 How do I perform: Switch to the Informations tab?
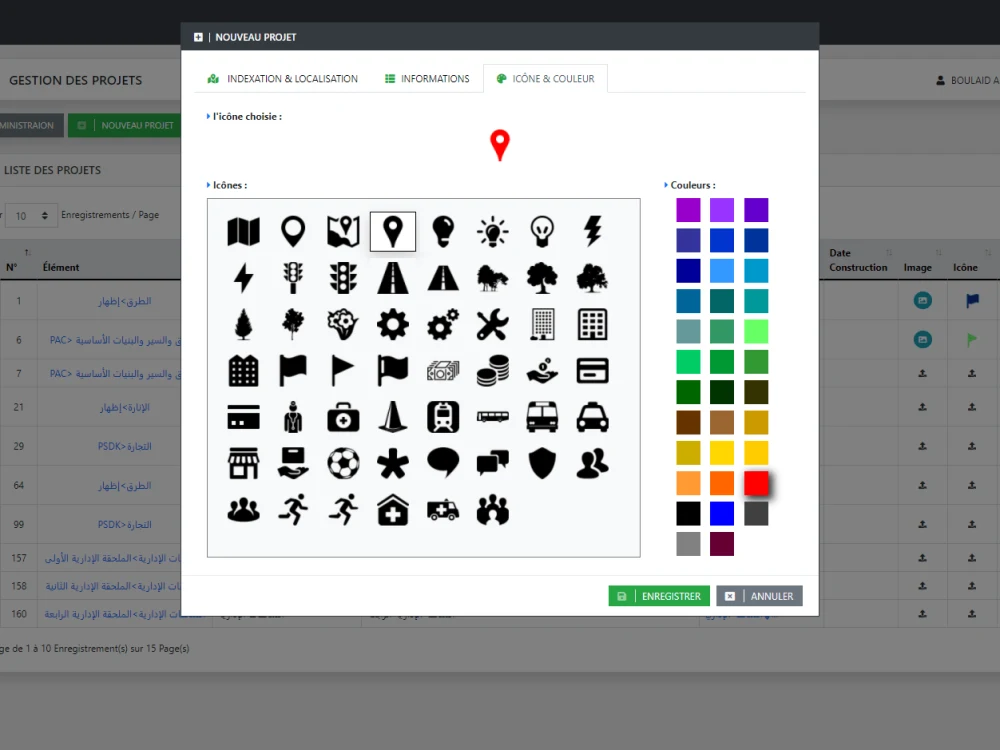[427, 78]
